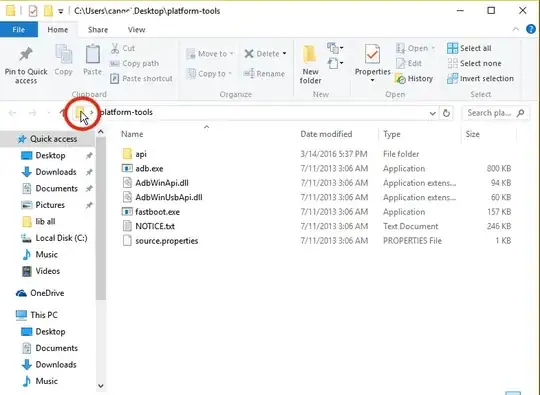Viewport: 540px width, 395px height.
Task: Sort by the Name column header
Action: [132, 134]
